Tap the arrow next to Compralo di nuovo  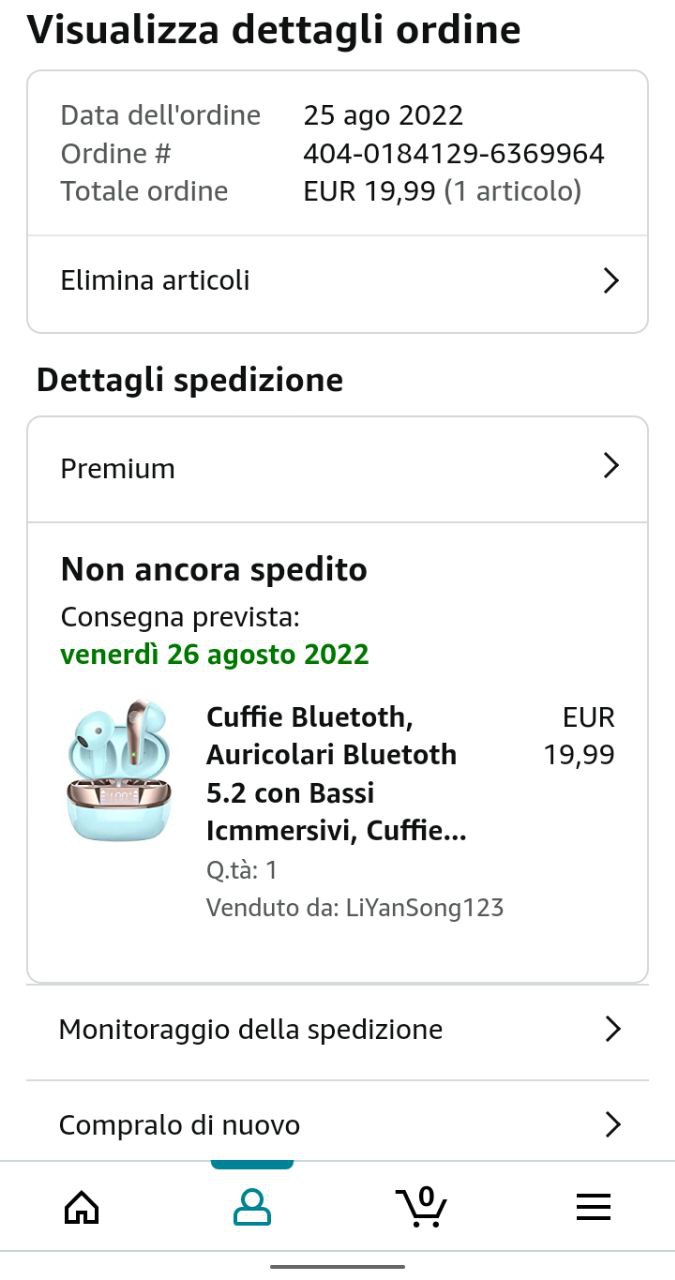click(613, 1125)
